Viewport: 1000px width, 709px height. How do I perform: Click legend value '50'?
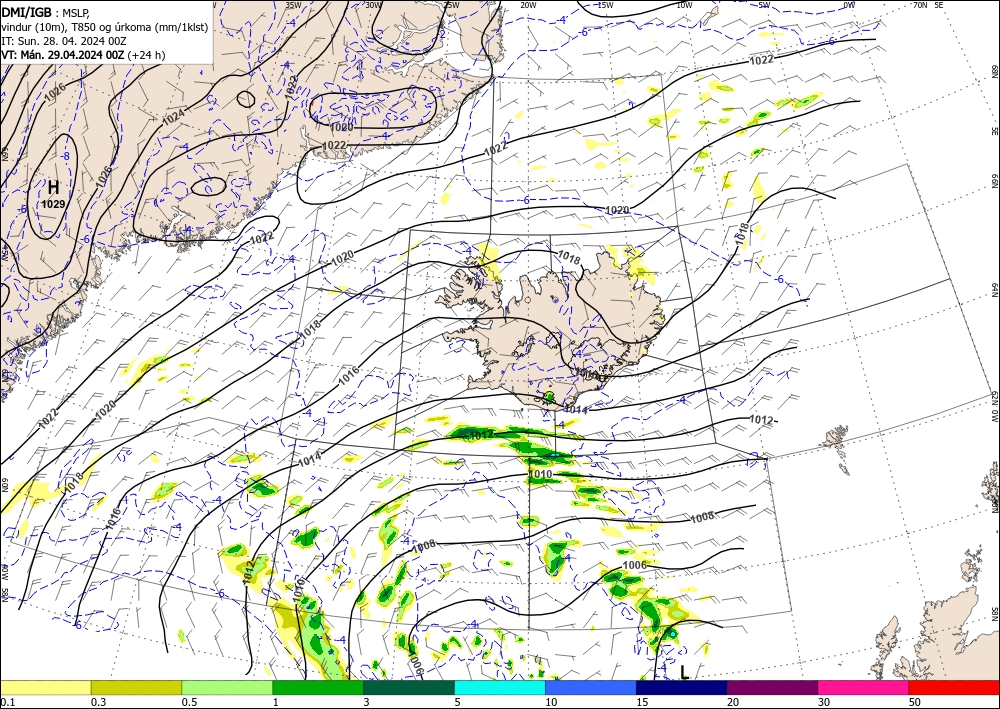[915, 702]
